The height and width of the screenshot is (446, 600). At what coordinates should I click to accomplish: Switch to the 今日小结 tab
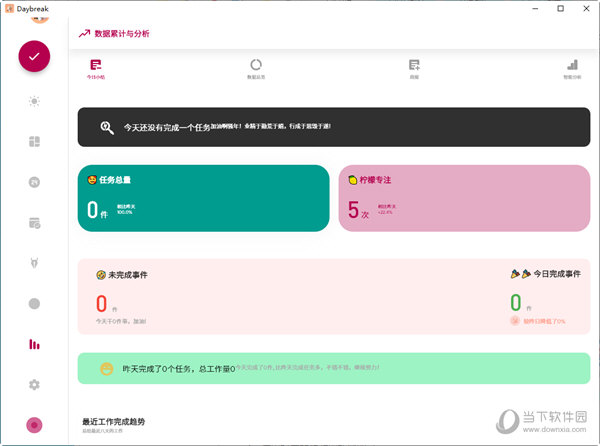tap(96, 69)
